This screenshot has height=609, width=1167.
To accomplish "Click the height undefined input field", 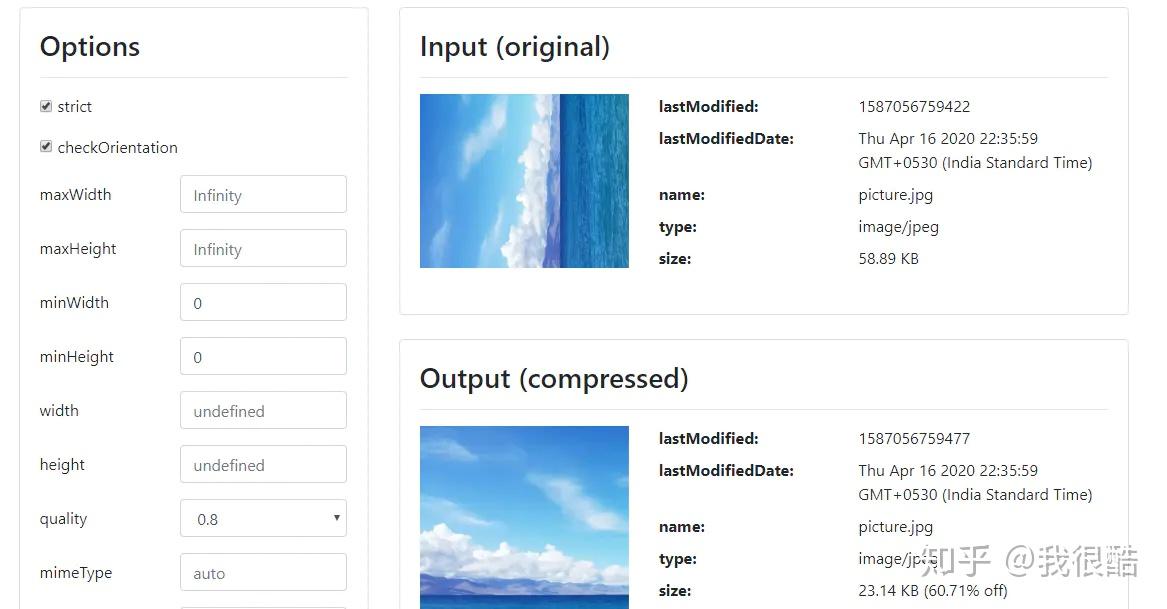I will [263, 464].
